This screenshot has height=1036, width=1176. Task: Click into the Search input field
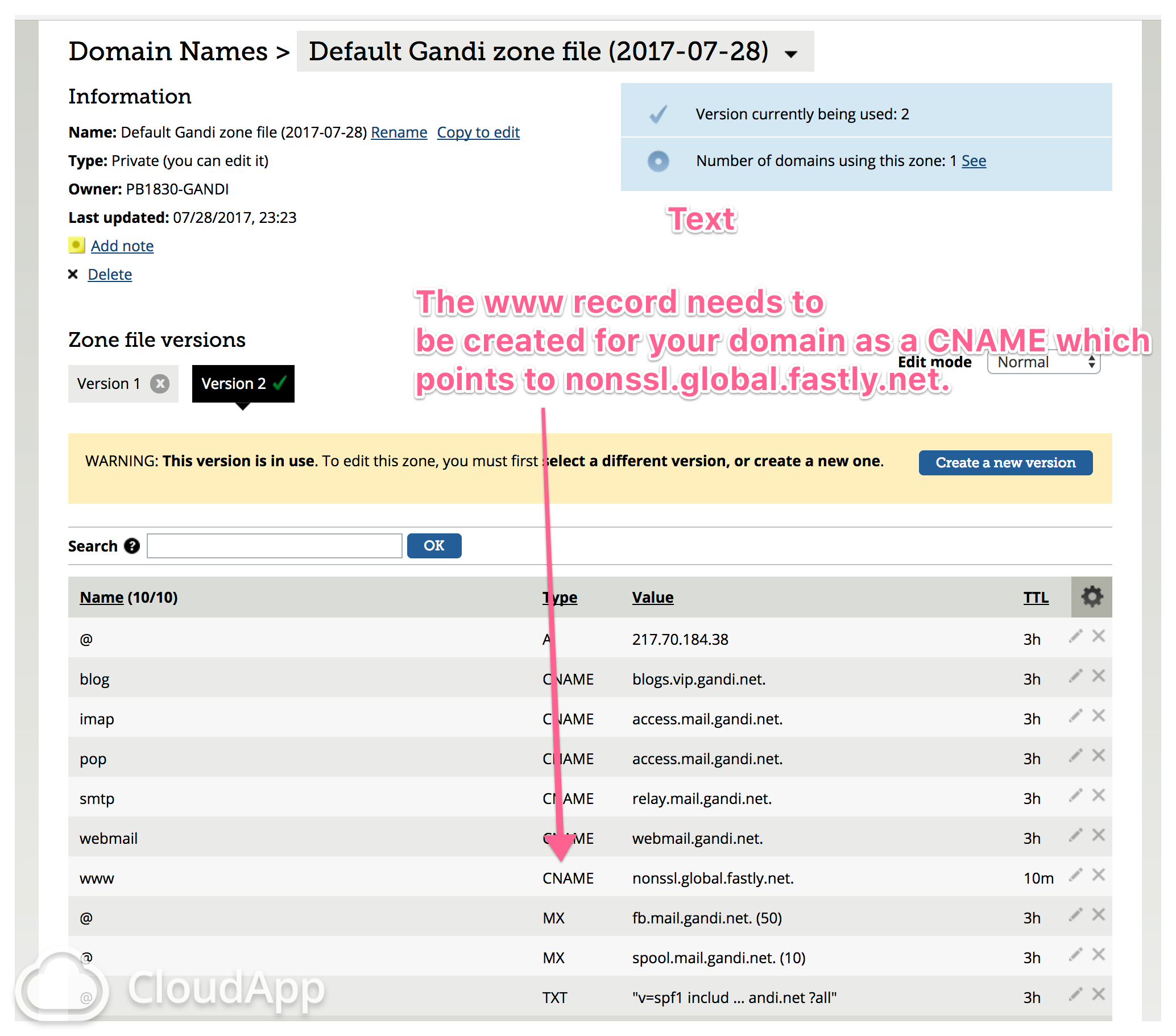point(275,546)
